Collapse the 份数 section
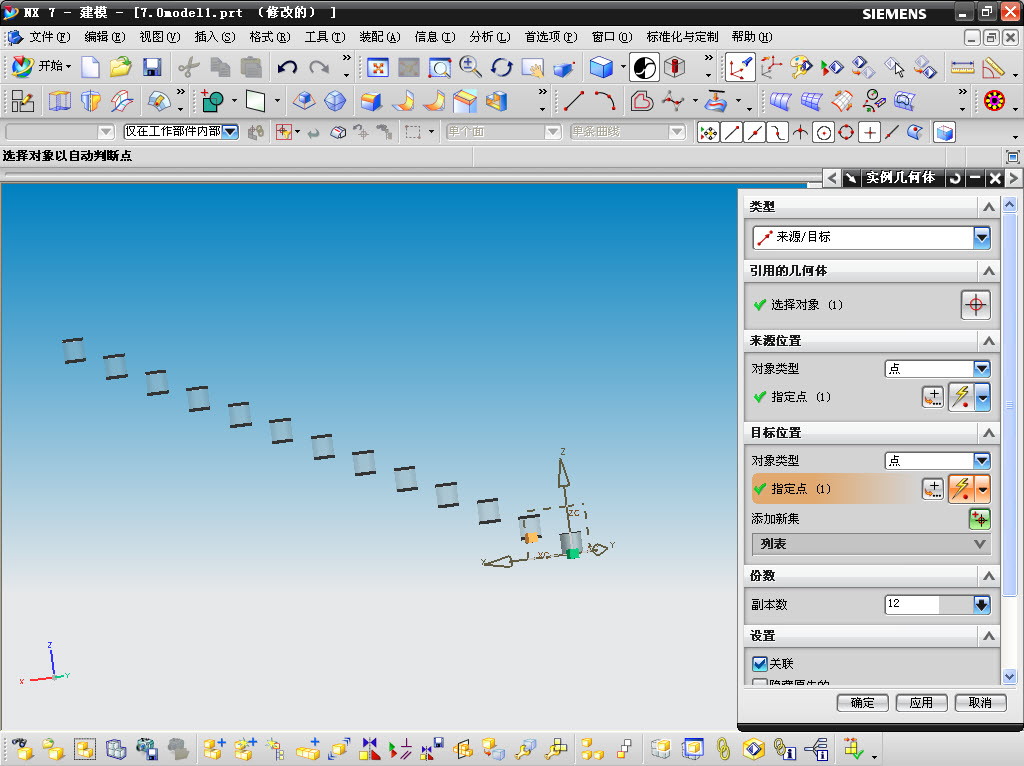Viewport: 1024px width, 766px height. click(989, 575)
